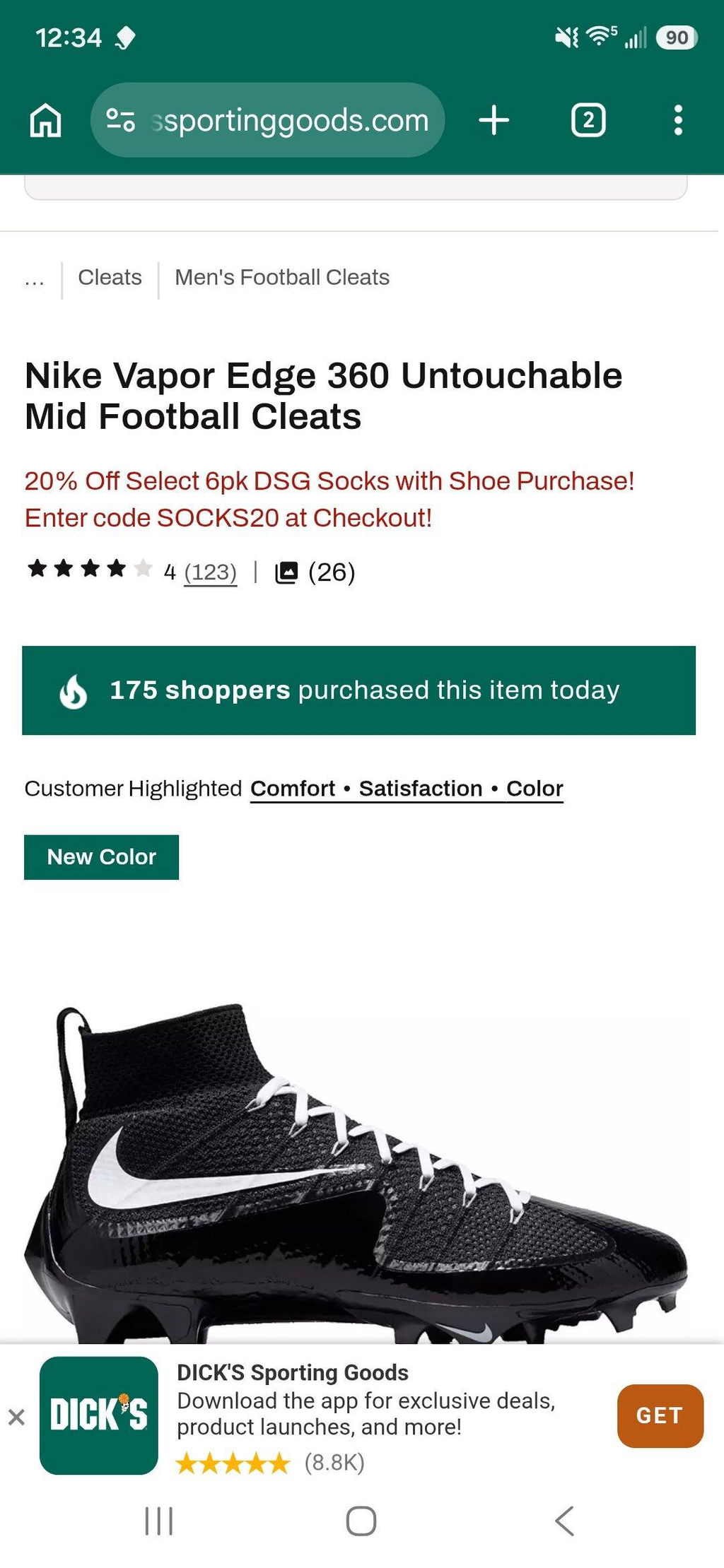
Task: Tap the DICK'S app logo icon
Action: tap(99, 1415)
